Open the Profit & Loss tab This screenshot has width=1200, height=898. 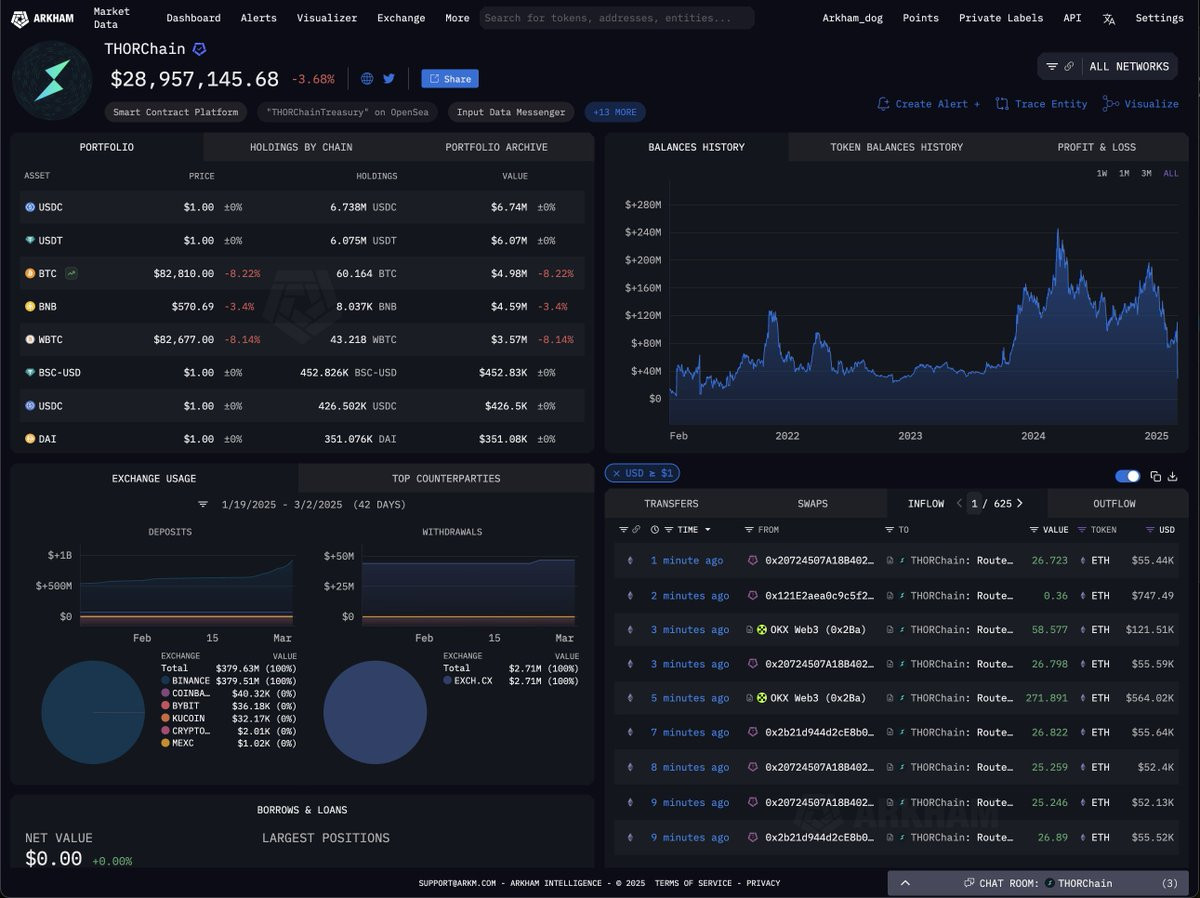[x=1096, y=147]
